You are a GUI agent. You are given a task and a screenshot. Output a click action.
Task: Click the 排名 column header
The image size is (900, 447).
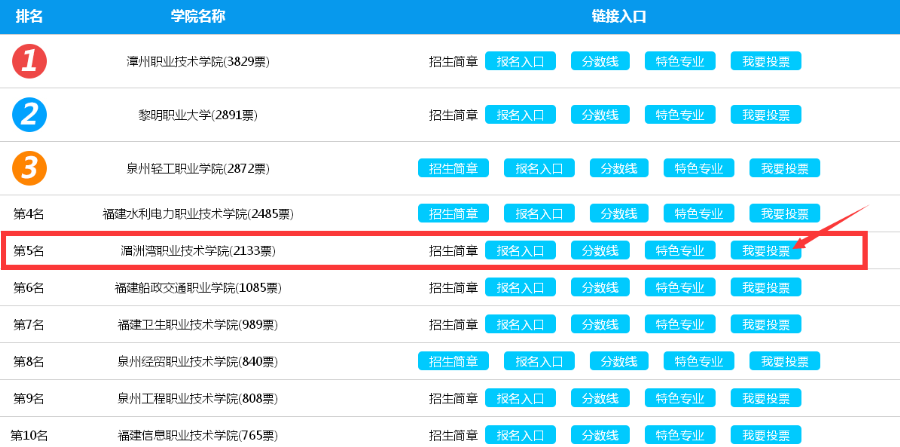pyautogui.click(x=29, y=16)
